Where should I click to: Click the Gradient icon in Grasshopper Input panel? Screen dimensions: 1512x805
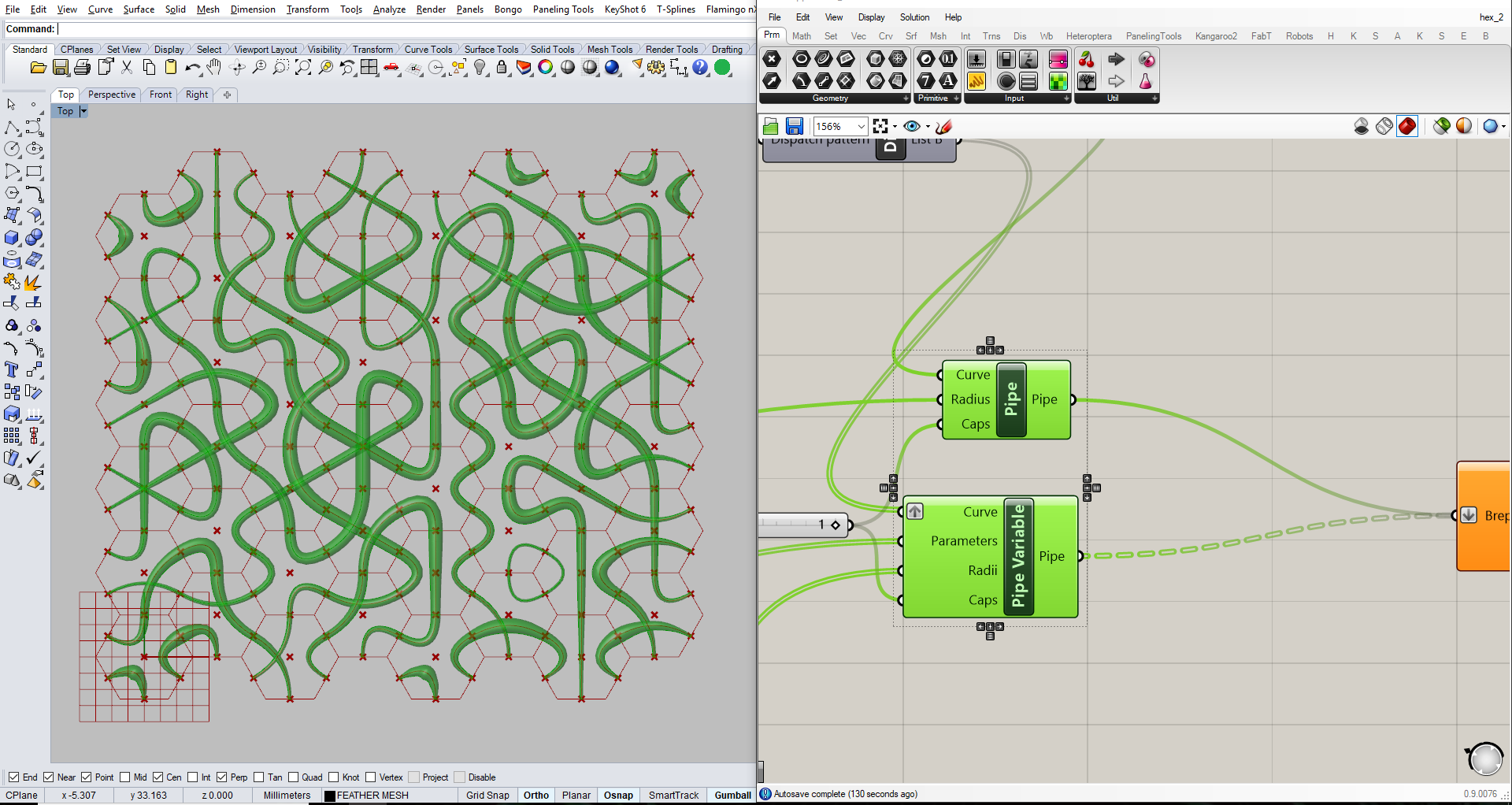pos(1058,59)
